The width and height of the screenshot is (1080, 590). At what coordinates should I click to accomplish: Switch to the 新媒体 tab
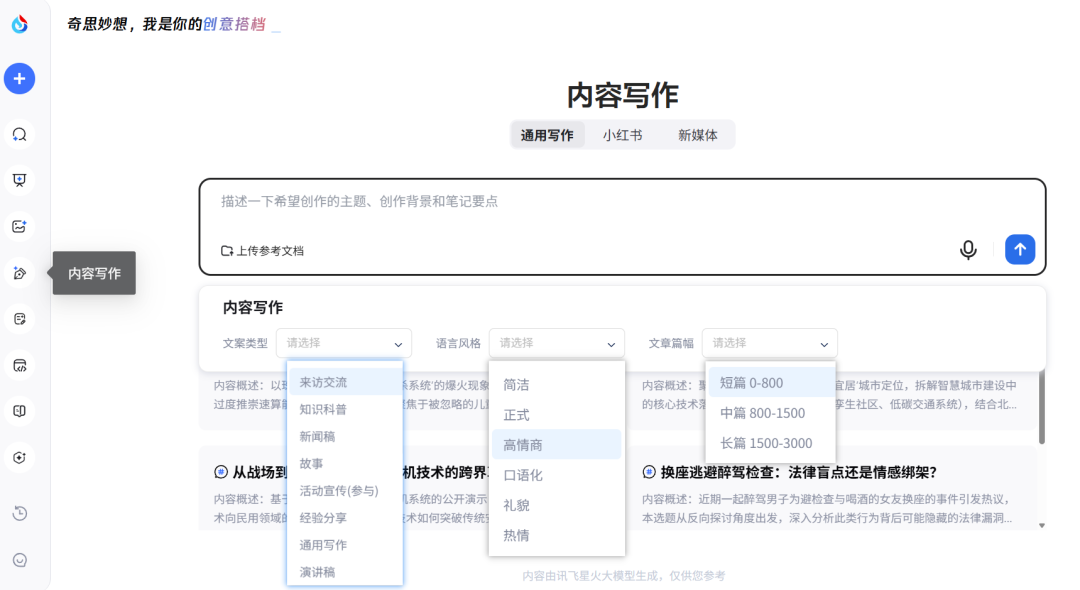(x=697, y=135)
